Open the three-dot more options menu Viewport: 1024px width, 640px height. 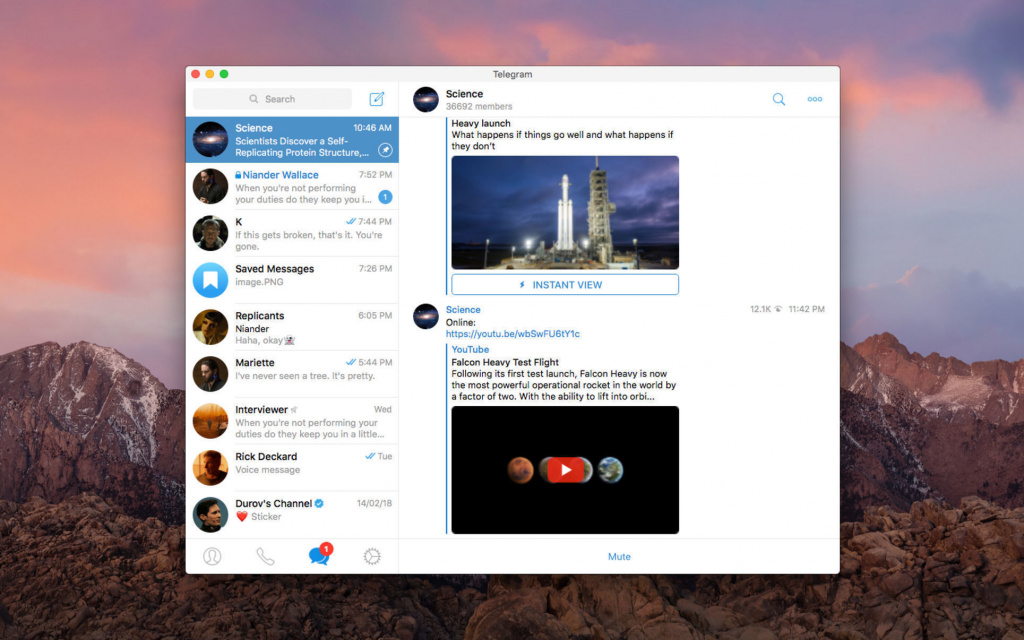pyautogui.click(x=815, y=99)
